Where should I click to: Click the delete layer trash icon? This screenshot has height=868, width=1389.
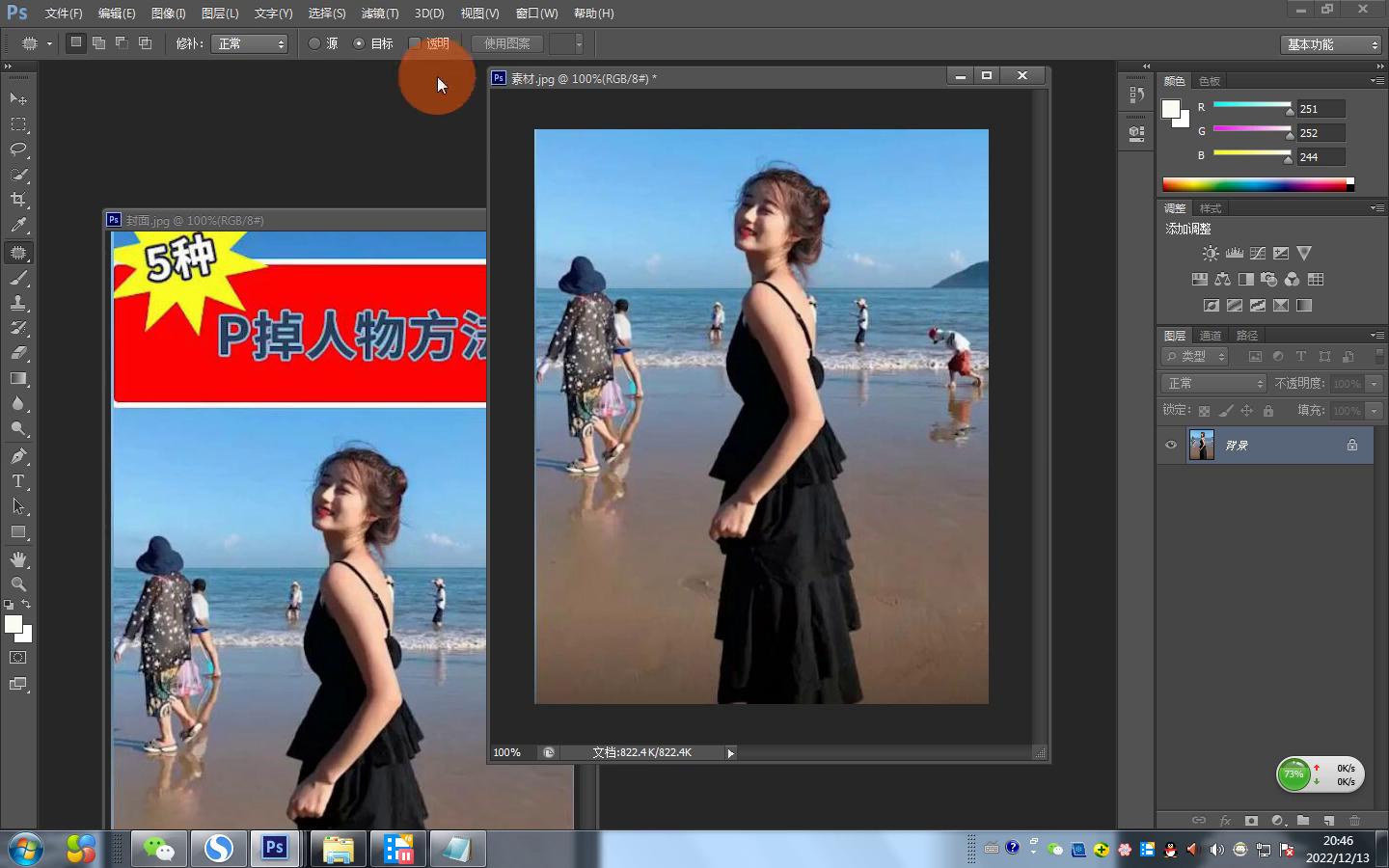coord(1354,821)
